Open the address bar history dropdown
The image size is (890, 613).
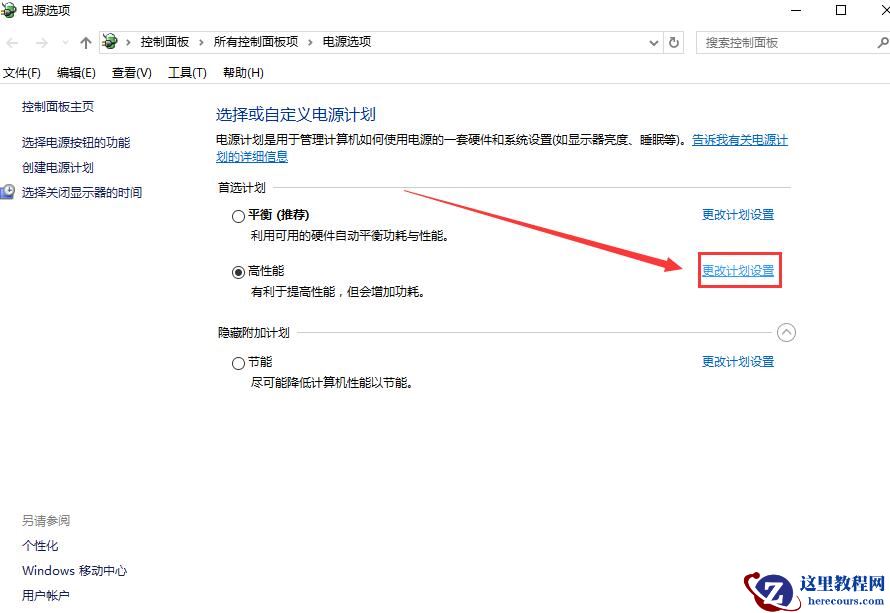coord(653,42)
